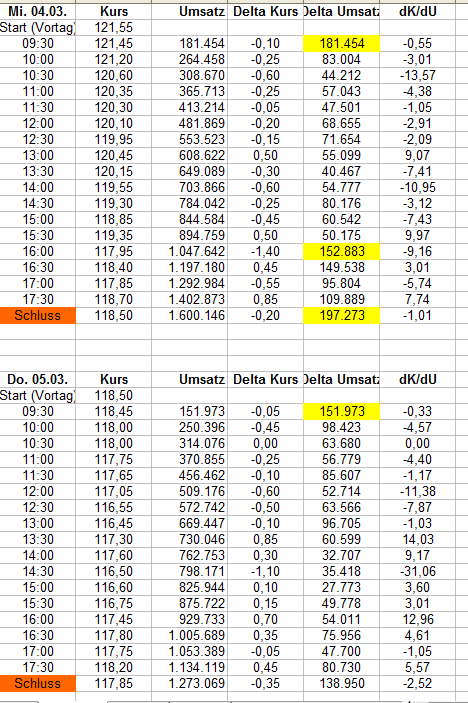Click dK/dU value -31,06
Screen dimensions: 468x703
pos(417,572)
